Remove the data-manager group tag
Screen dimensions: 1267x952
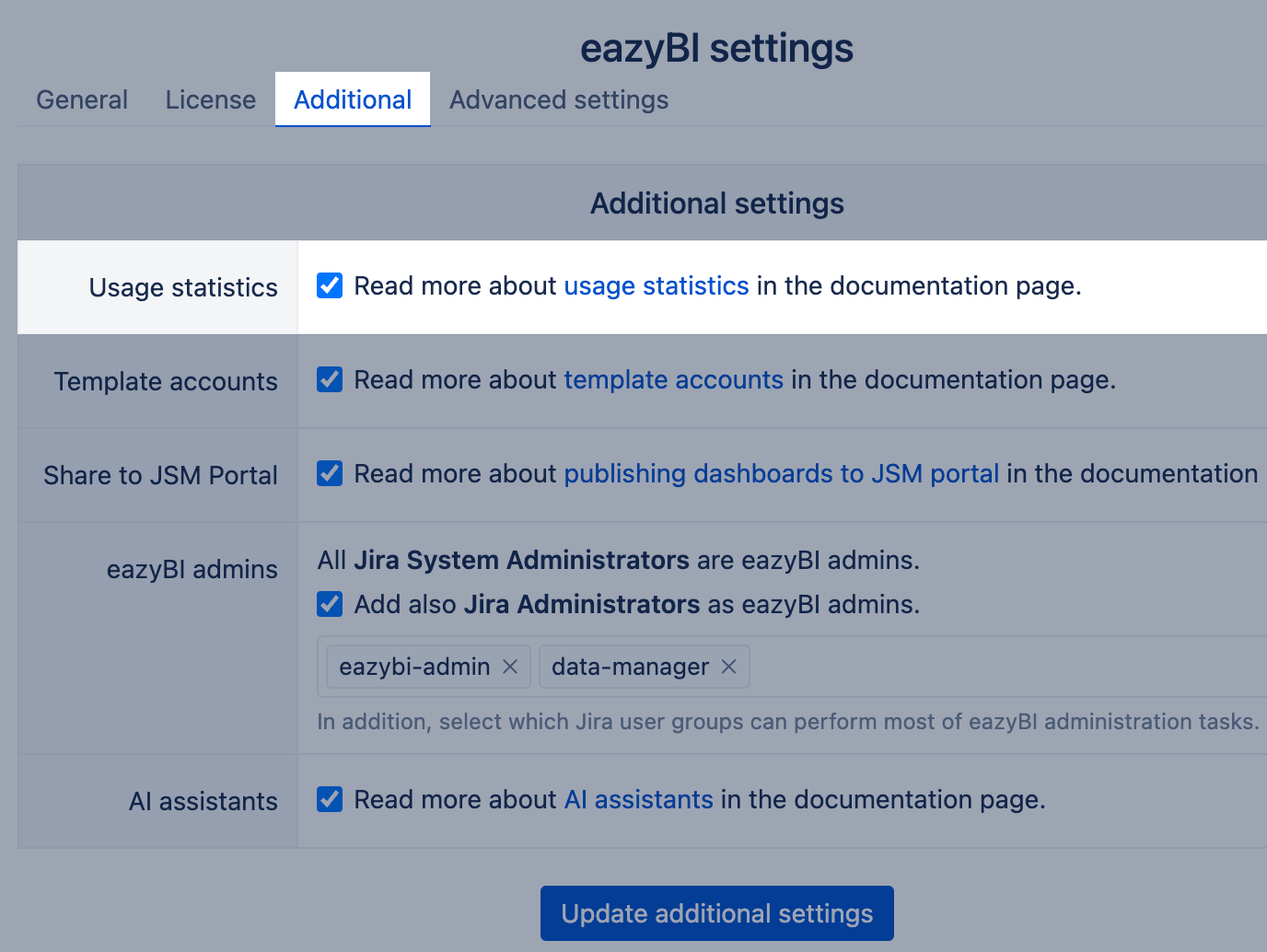coord(728,667)
